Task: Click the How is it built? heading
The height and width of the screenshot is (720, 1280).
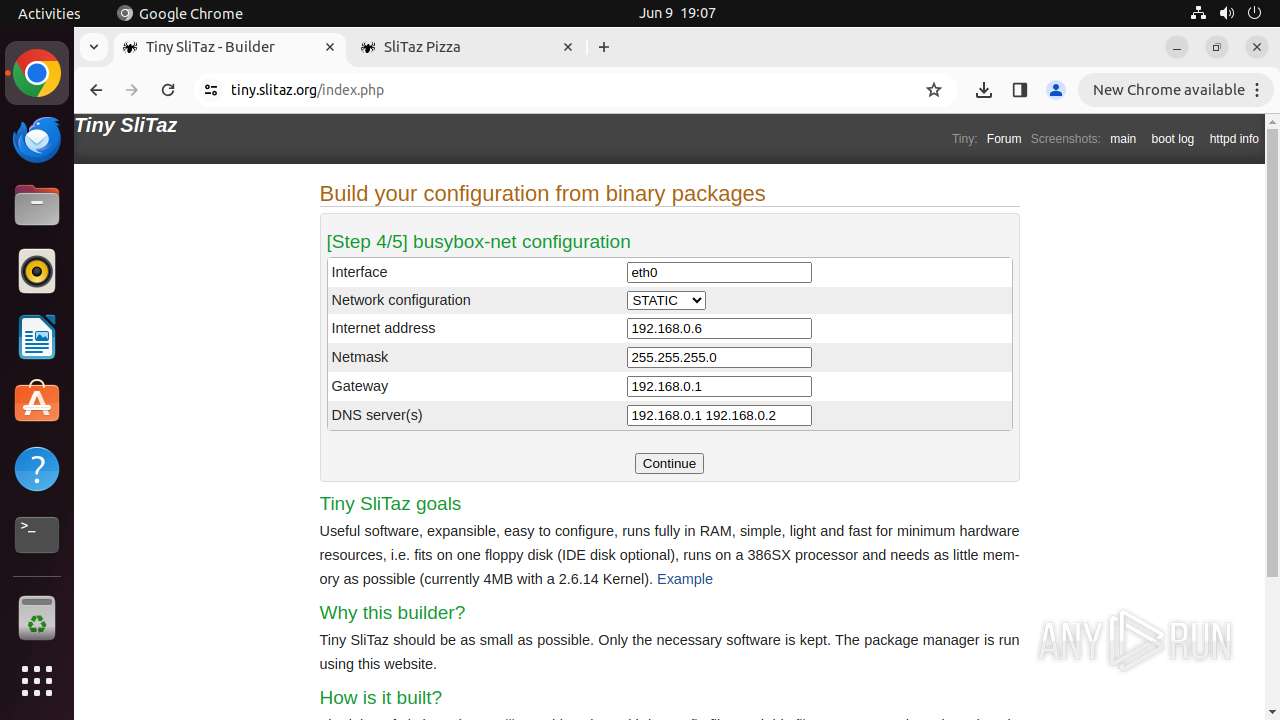Action: point(380,698)
